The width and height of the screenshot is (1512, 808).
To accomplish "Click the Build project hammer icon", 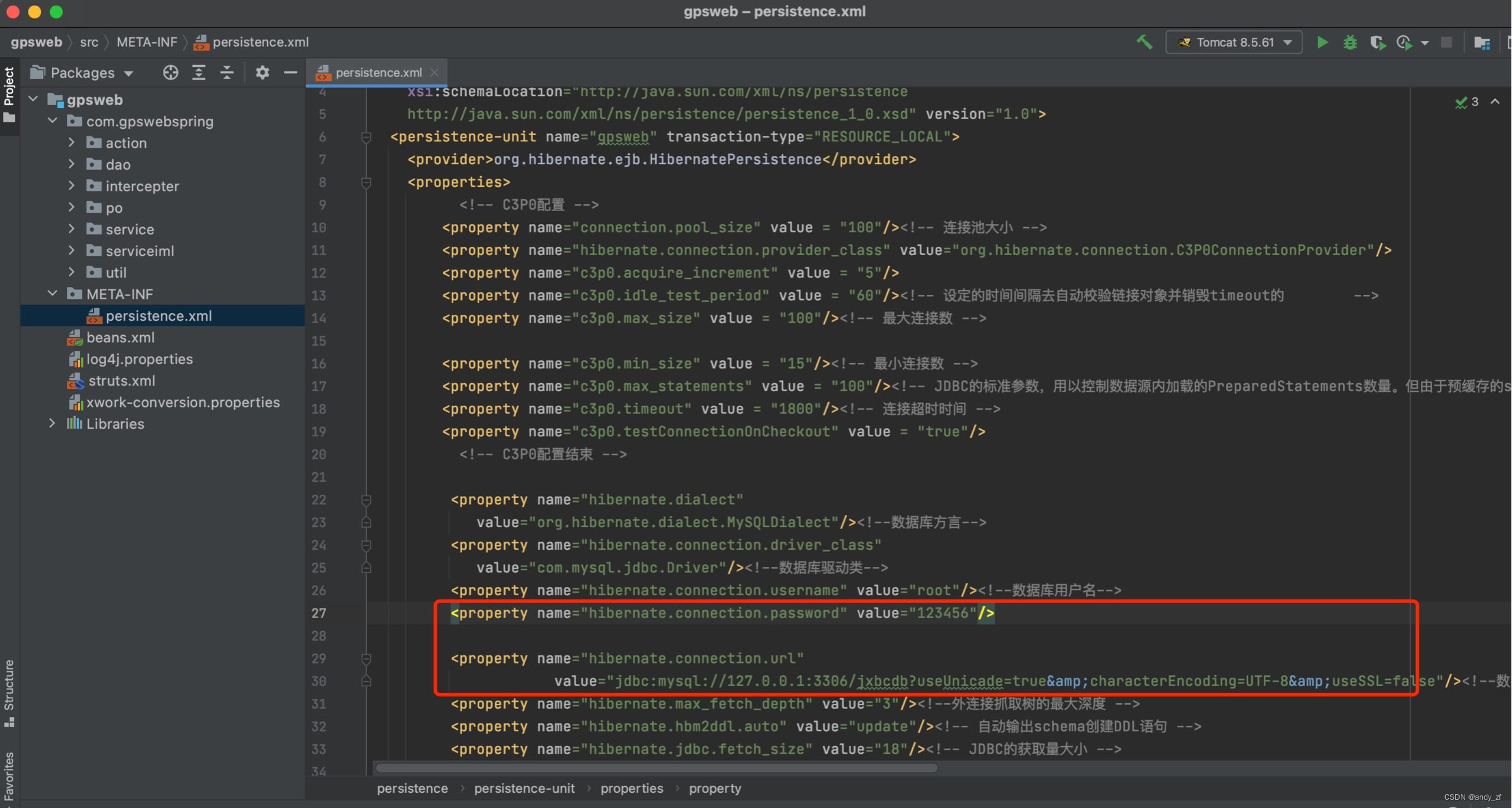I will pyautogui.click(x=1144, y=42).
